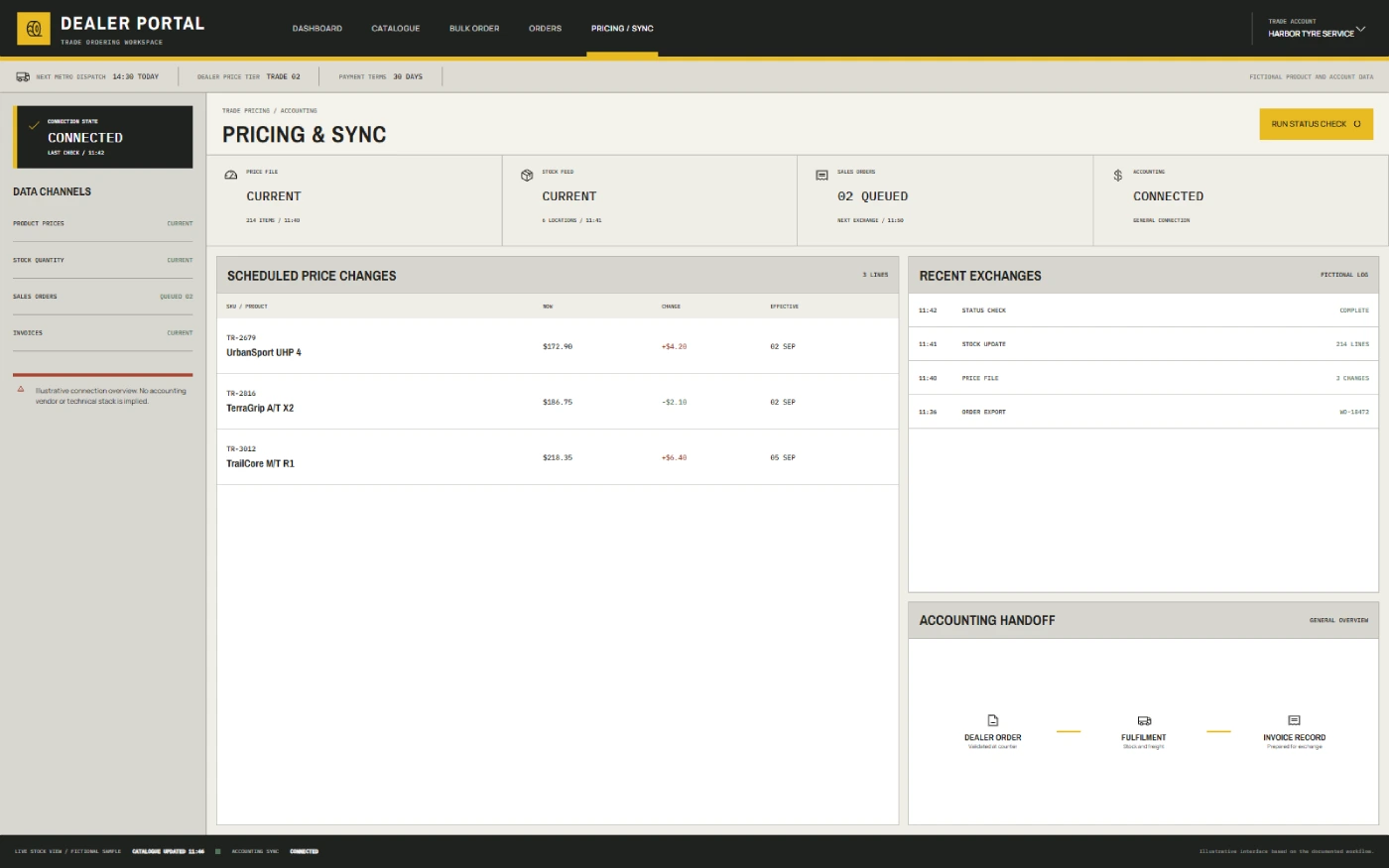This screenshot has height=868, width=1389.
Task: Click the Sales Orders list icon
Action: [821, 175]
